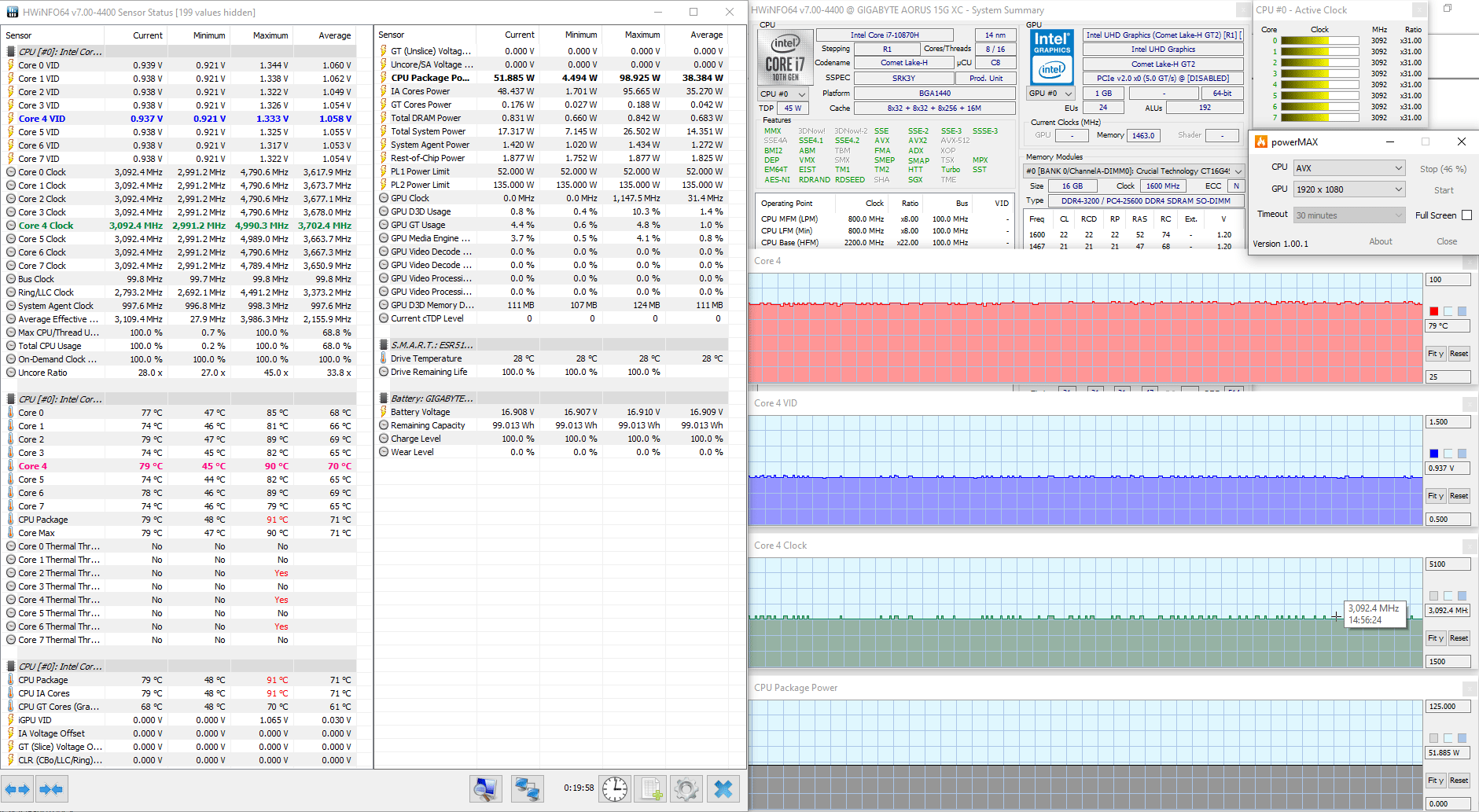This screenshot has width=1479, height=812.
Task: Click the 1.500 max value field on Core 4 VID graph
Action: click(1447, 422)
